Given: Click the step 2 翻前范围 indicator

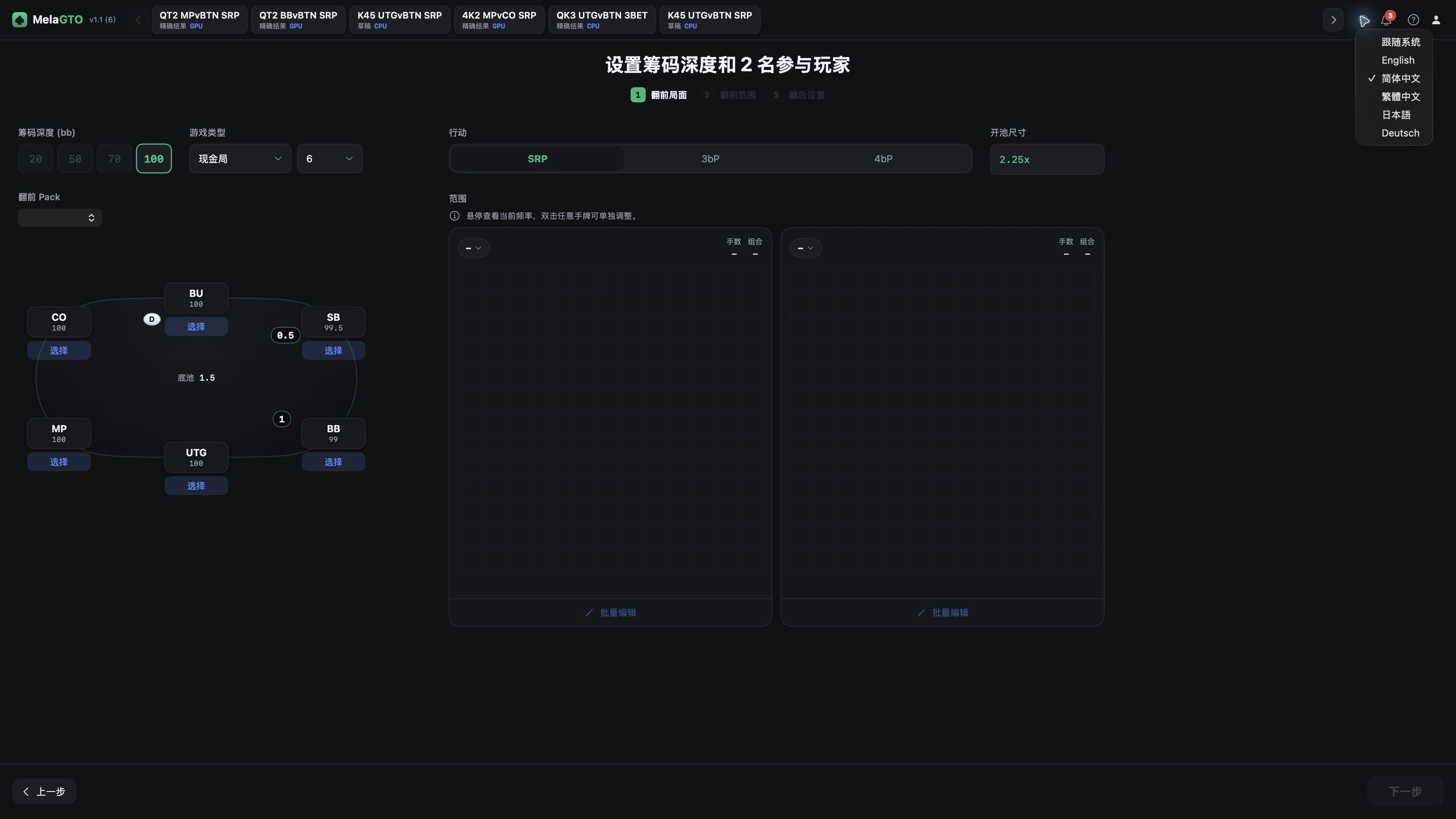Looking at the screenshot, I should (x=729, y=95).
